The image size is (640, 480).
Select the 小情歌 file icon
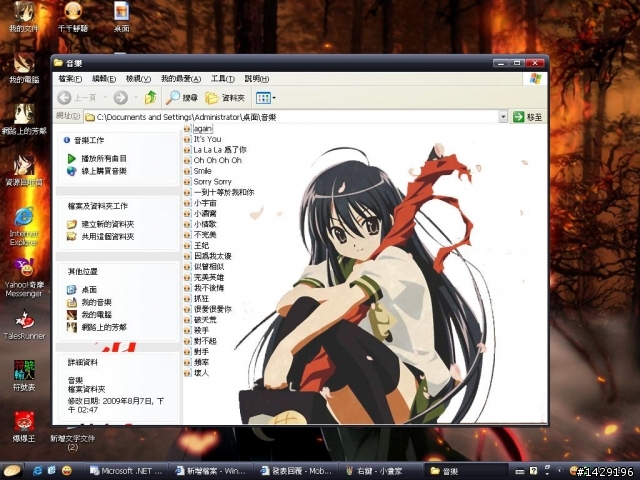pyautogui.click(x=187, y=224)
